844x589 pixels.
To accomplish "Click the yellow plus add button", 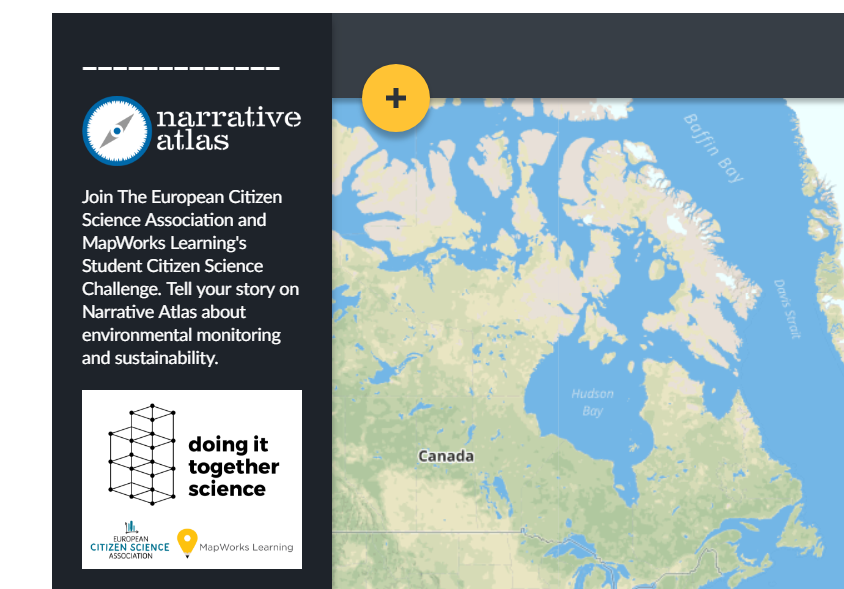I will [x=396, y=98].
